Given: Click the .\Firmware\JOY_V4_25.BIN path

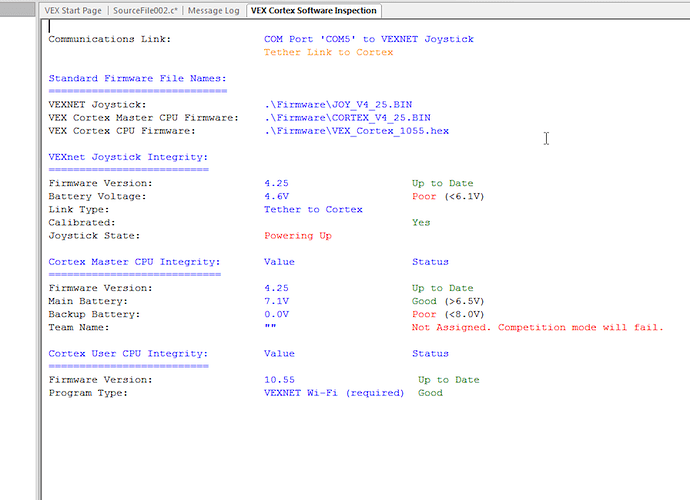Looking at the screenshot, I should point(338,105).
